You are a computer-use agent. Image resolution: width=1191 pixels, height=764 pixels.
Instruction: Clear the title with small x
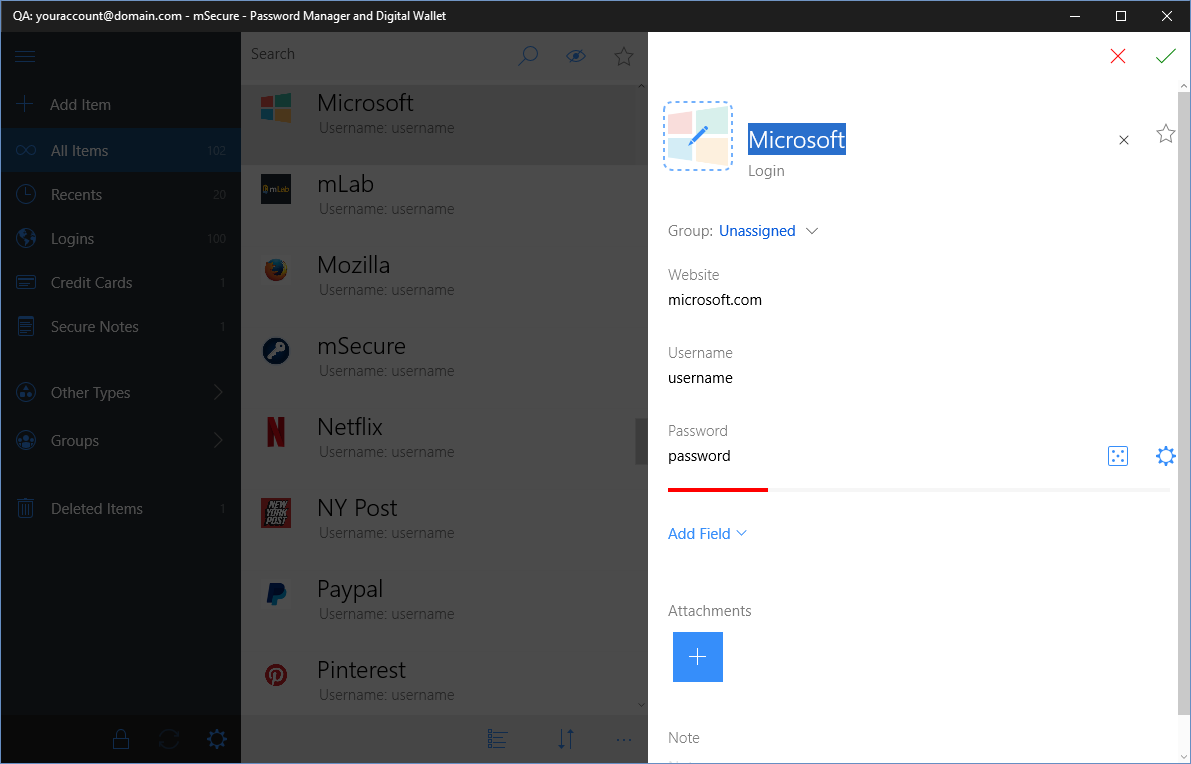1123,140
